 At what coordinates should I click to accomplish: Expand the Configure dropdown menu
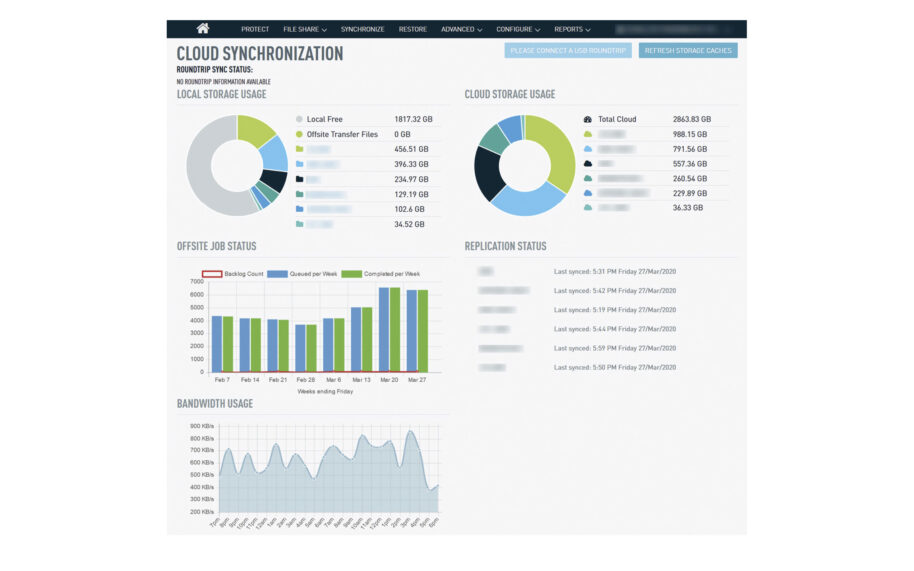[x=518, y=29]
